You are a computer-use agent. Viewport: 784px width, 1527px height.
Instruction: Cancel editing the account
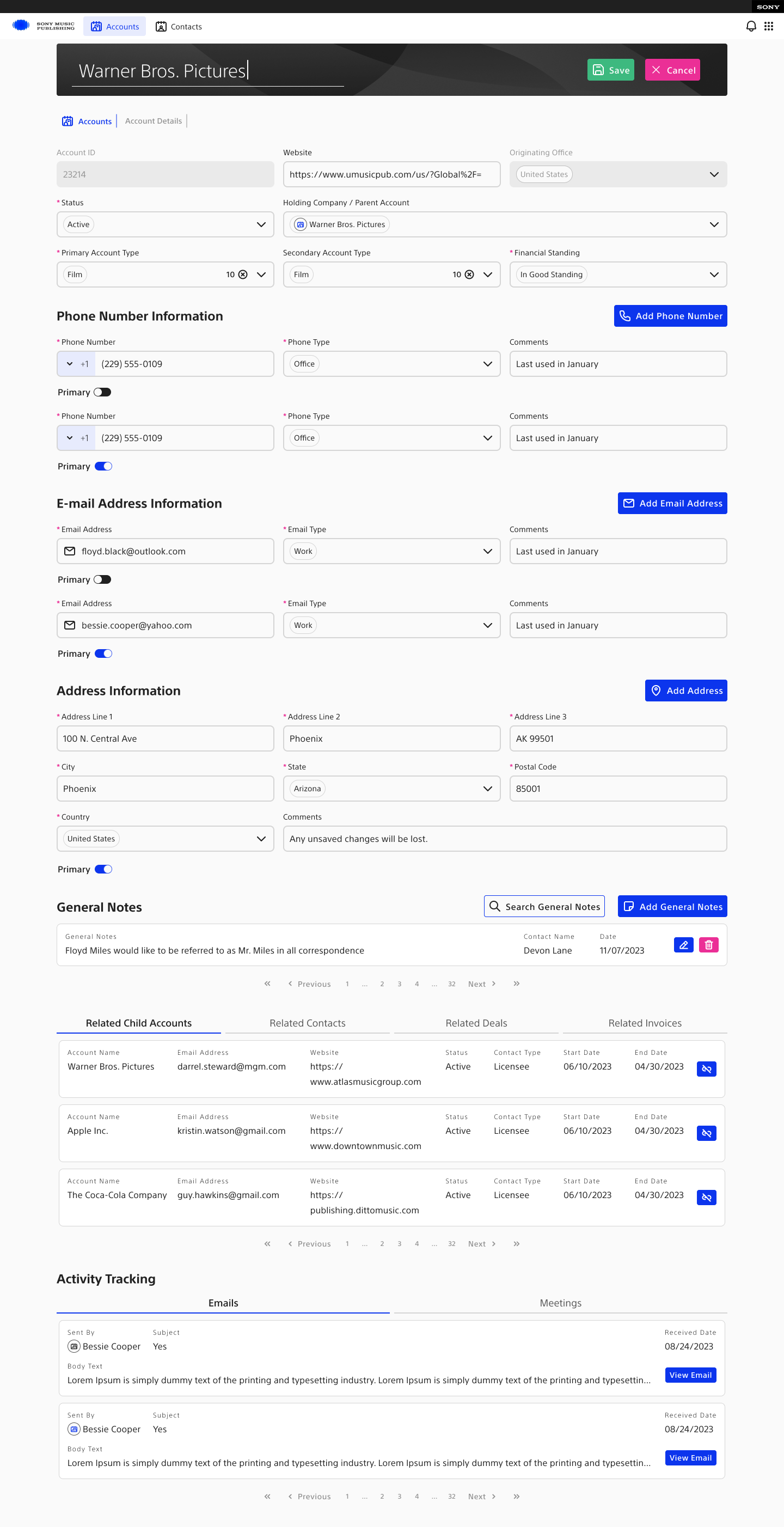[x=672, y=70]
